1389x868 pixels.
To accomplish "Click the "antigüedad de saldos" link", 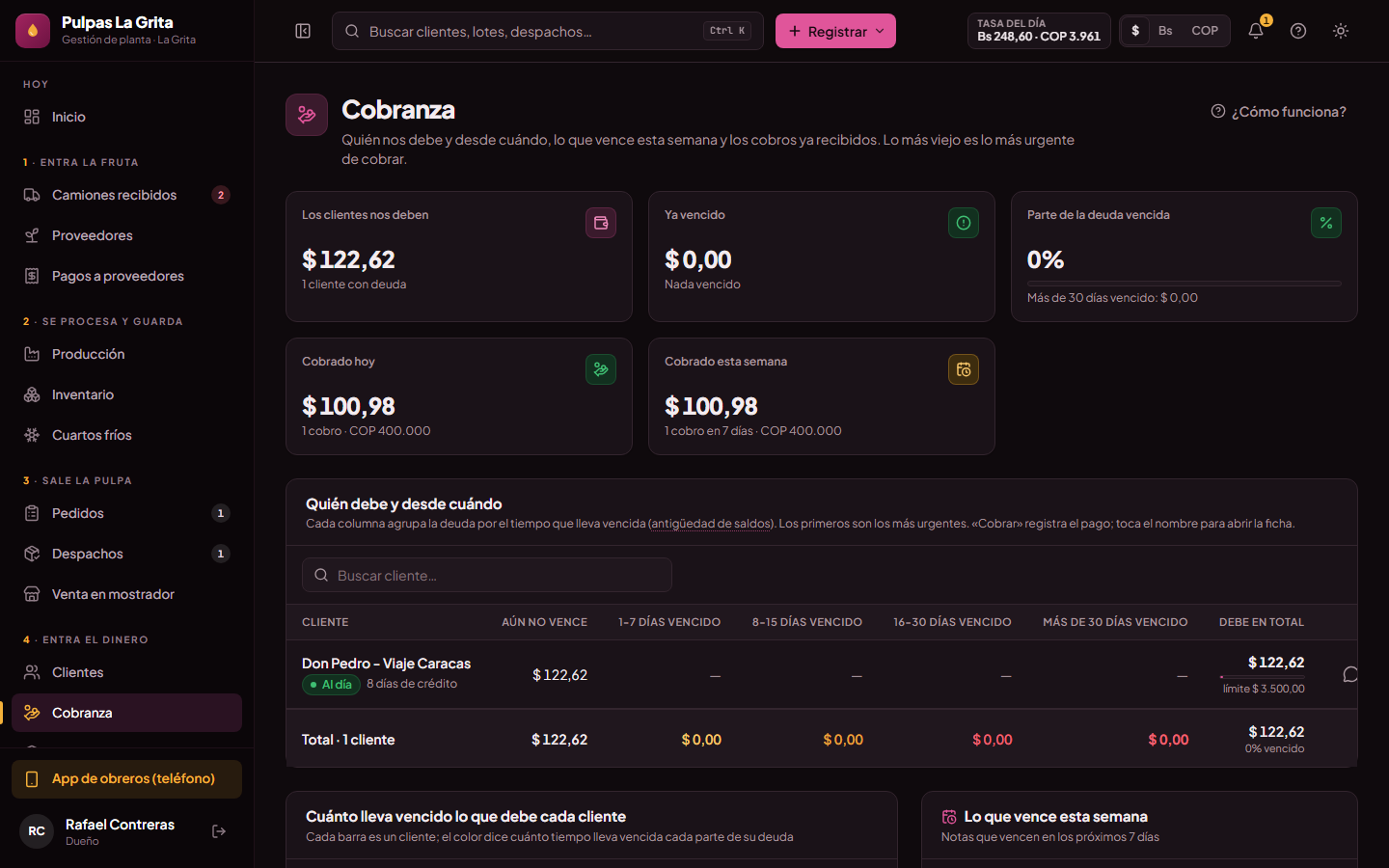I will click(711, 524).
